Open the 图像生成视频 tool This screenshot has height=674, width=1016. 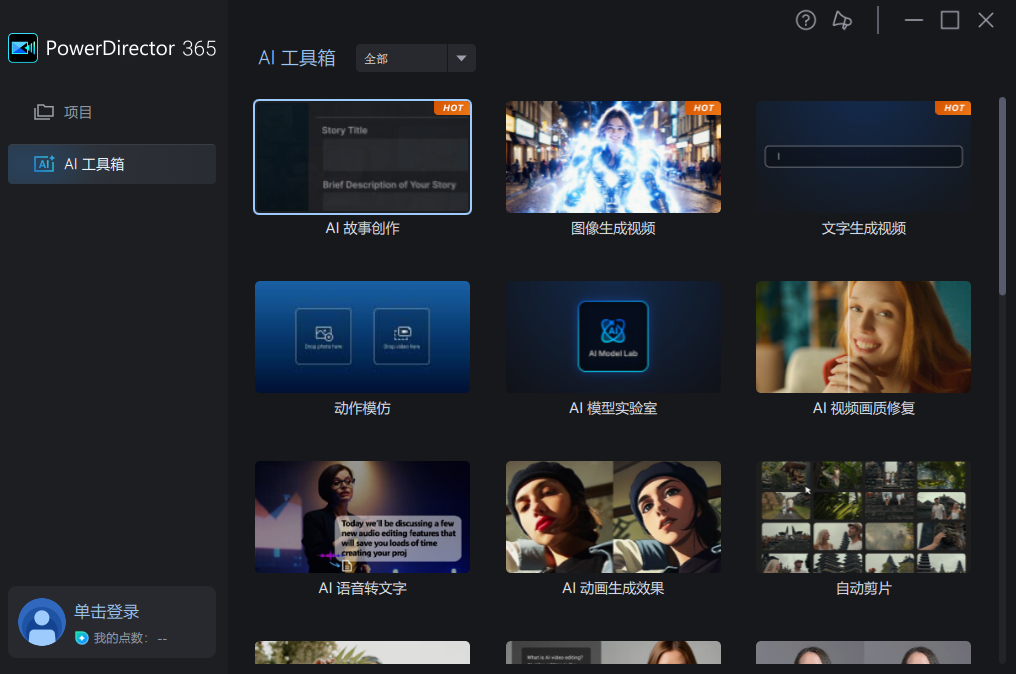tap(613, 157)
